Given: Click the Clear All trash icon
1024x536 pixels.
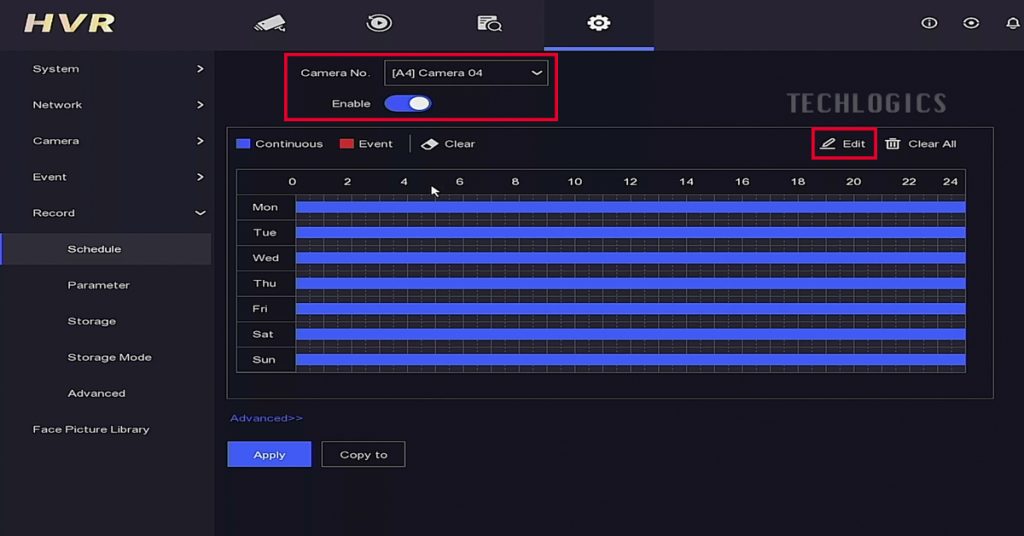Looking at the screenshot, I should point(893,144).
